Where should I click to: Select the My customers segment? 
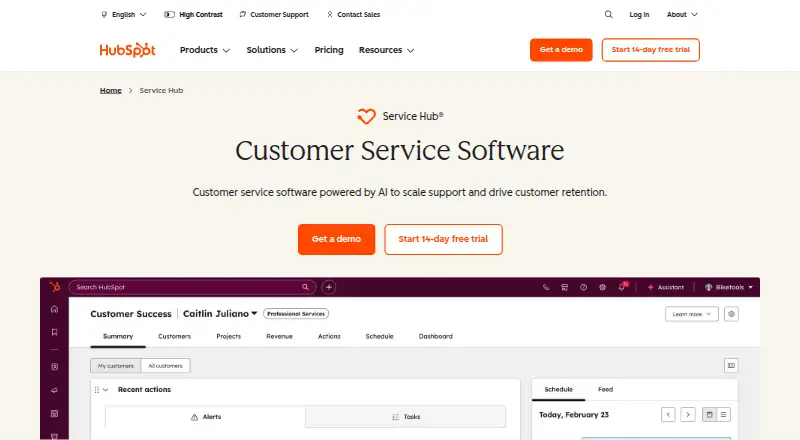pyautogui.click(x=116, y=365)
